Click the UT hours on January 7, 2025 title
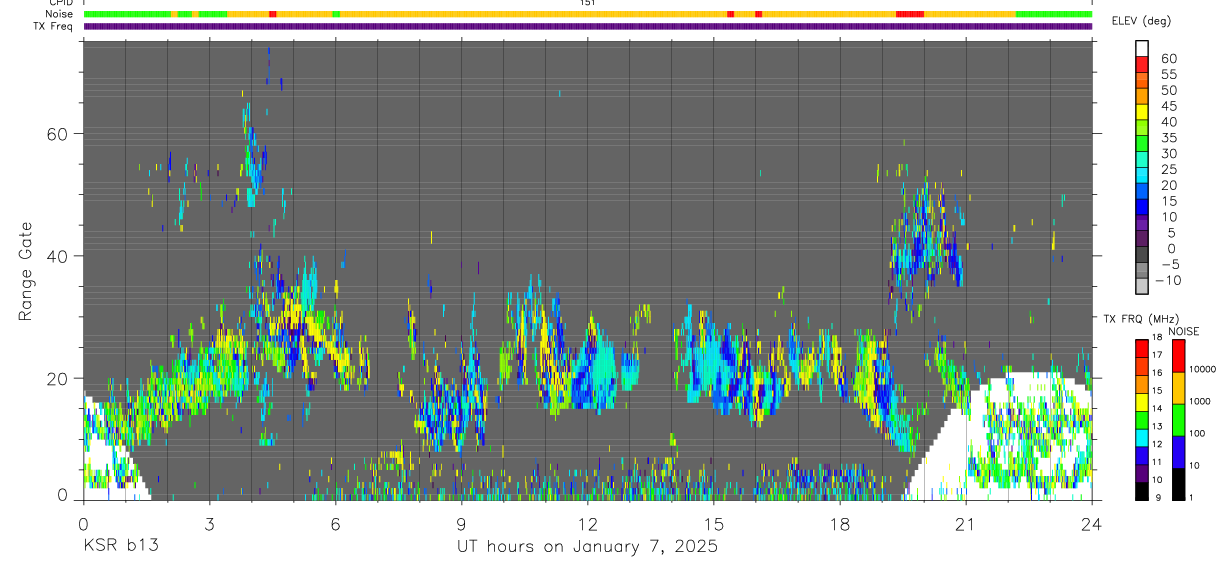This screenshot has width=1228, height=567. (587, 546)
